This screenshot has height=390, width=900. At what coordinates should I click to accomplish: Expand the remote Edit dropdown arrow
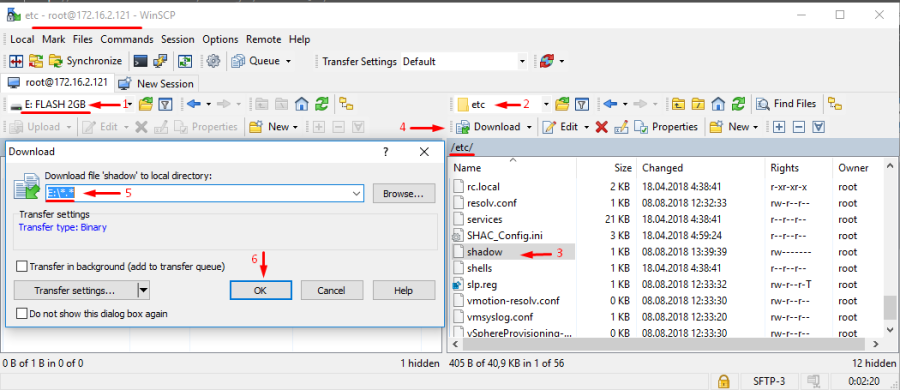point(587,127)
